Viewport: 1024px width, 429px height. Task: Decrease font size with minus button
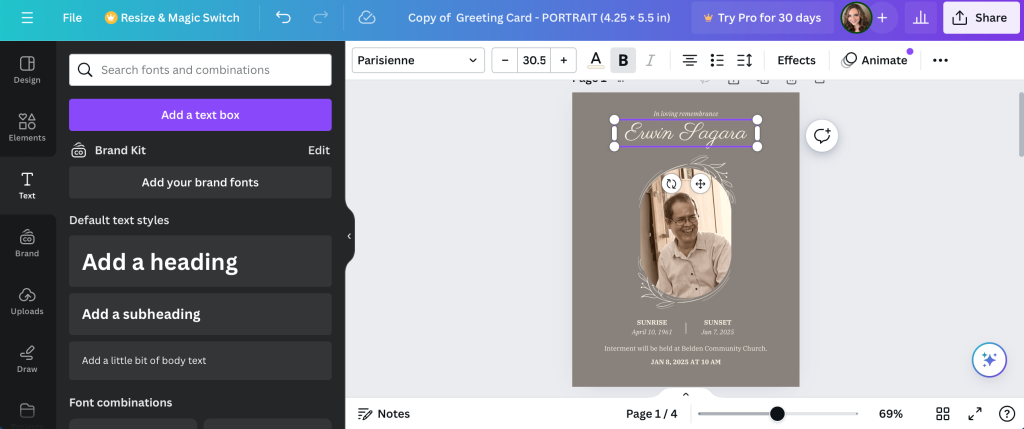[505, 60]
